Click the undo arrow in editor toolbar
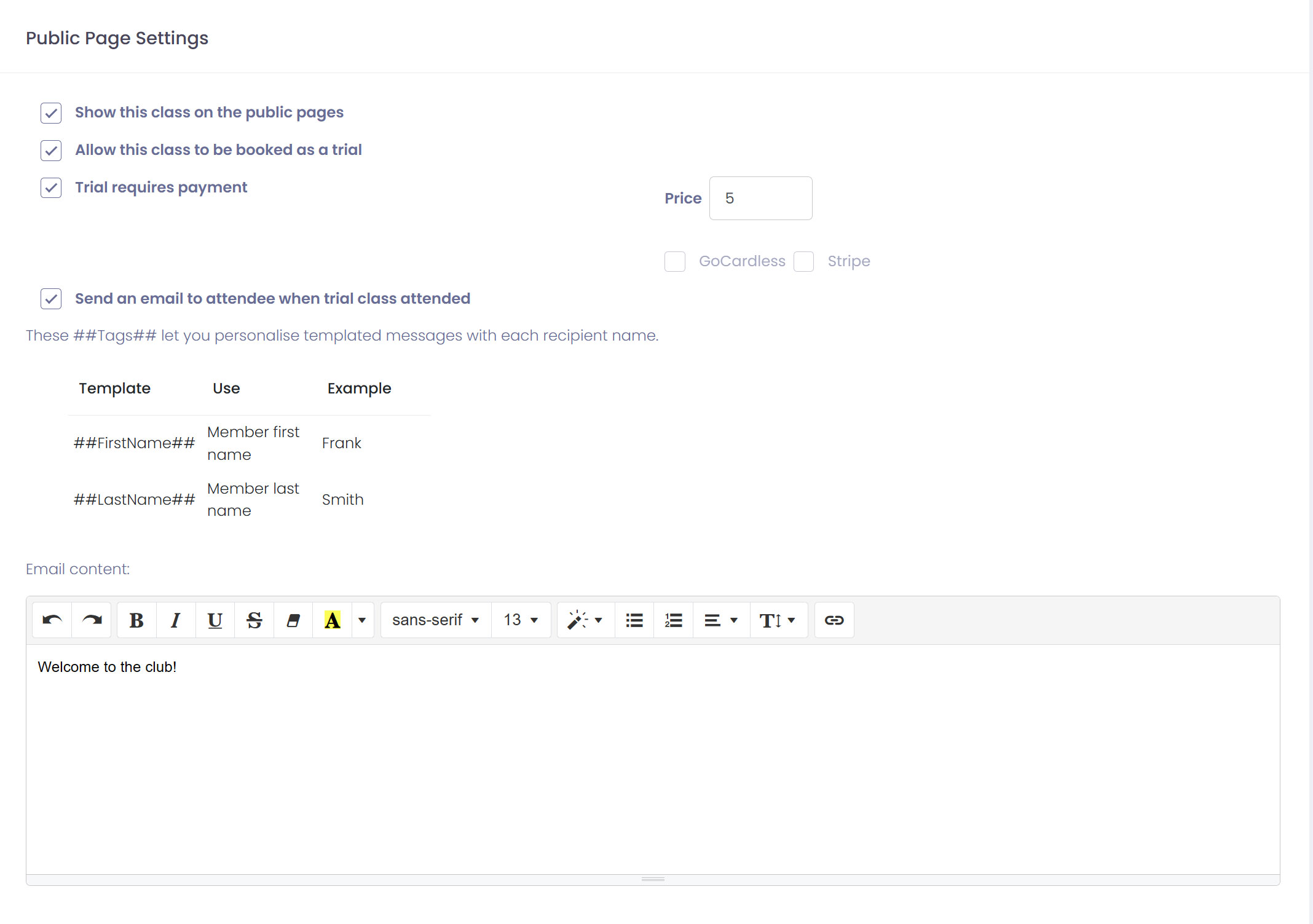 coord(52,620)
